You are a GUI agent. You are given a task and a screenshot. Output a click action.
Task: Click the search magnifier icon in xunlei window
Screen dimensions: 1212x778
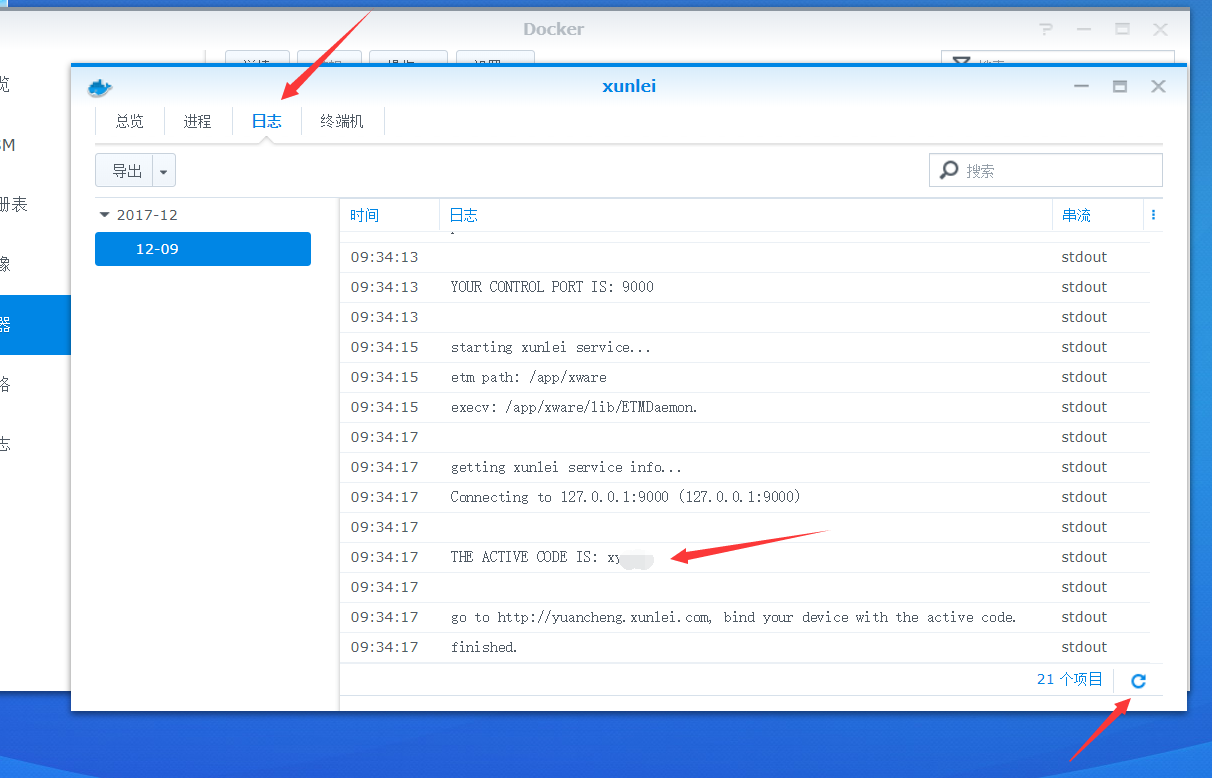[x=949, y=170]
